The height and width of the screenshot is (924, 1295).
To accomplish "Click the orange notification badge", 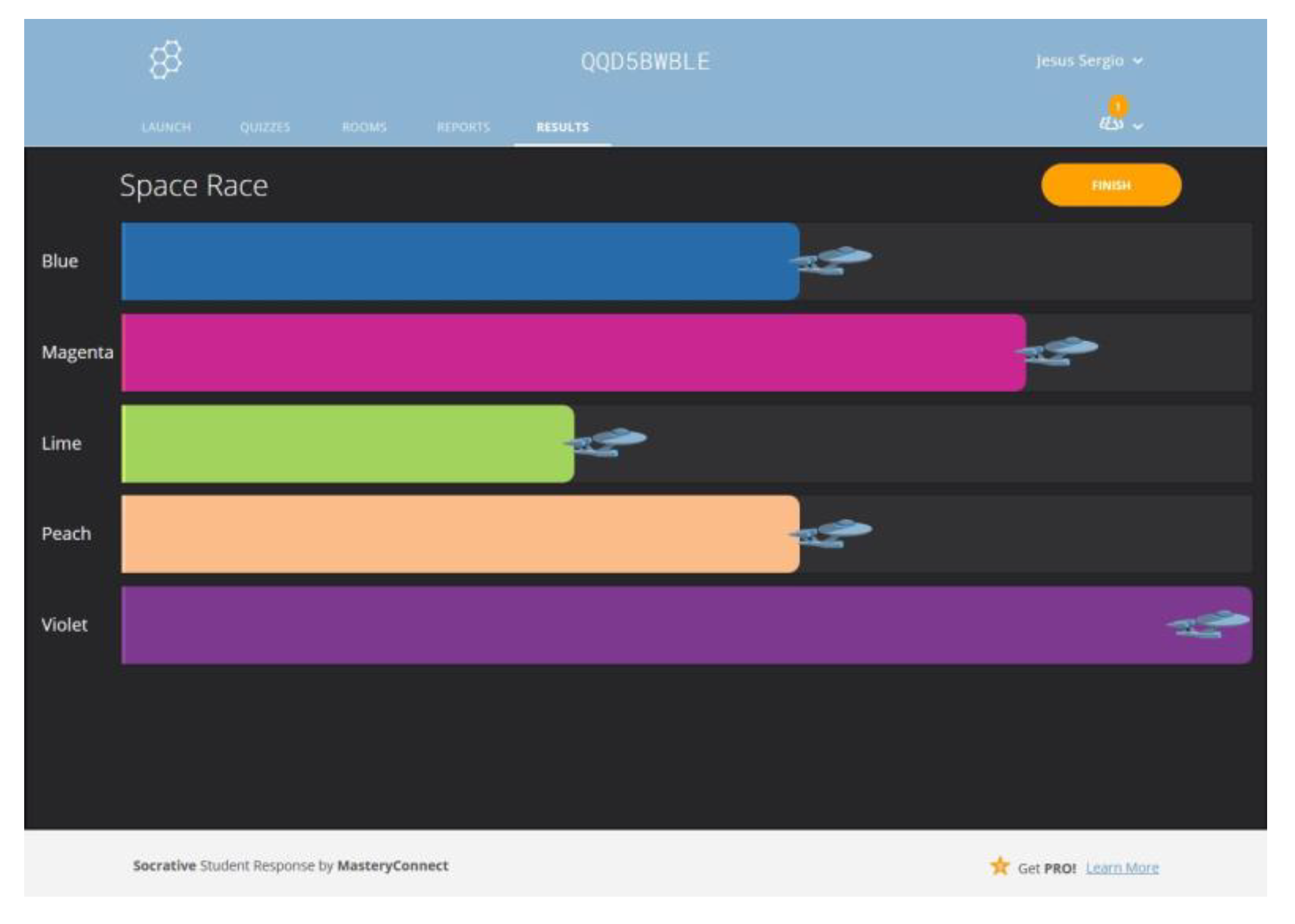I will pyautogui.click(x=1118, y=106).
